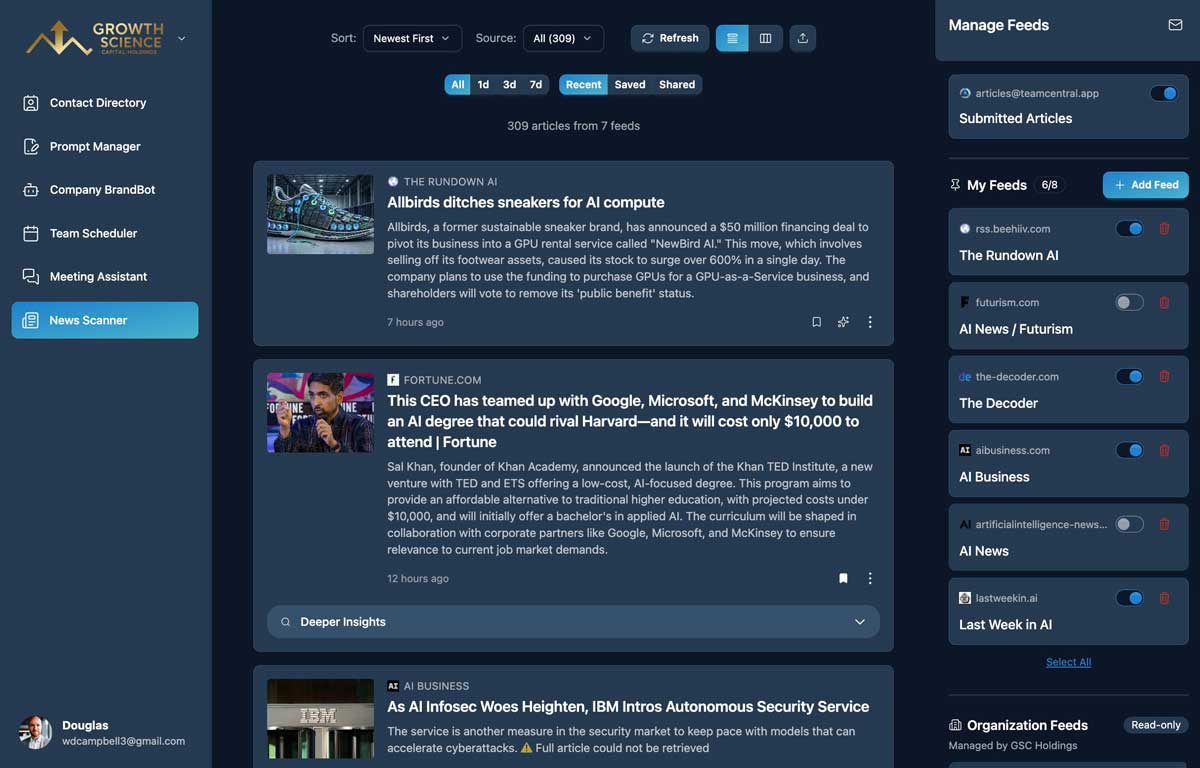Screen dimensions: 1200x768
Task: Open the Allbirds ditches sneakers headline
Action: click(x=526, y=202)
